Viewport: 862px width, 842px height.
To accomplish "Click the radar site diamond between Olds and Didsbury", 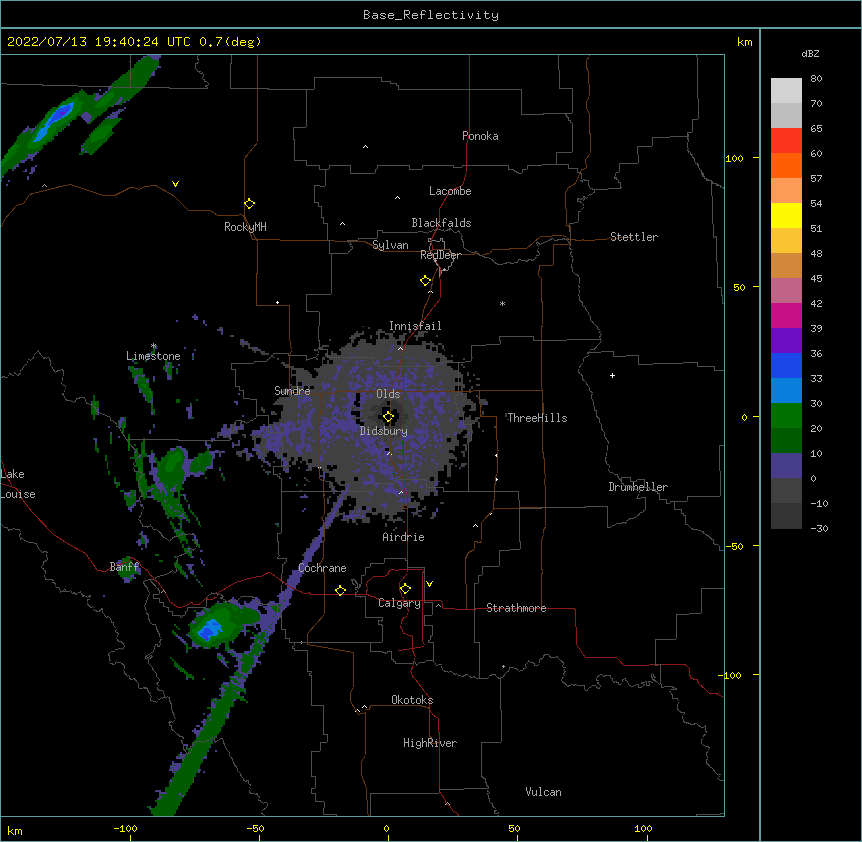I will tap(388, 417).
